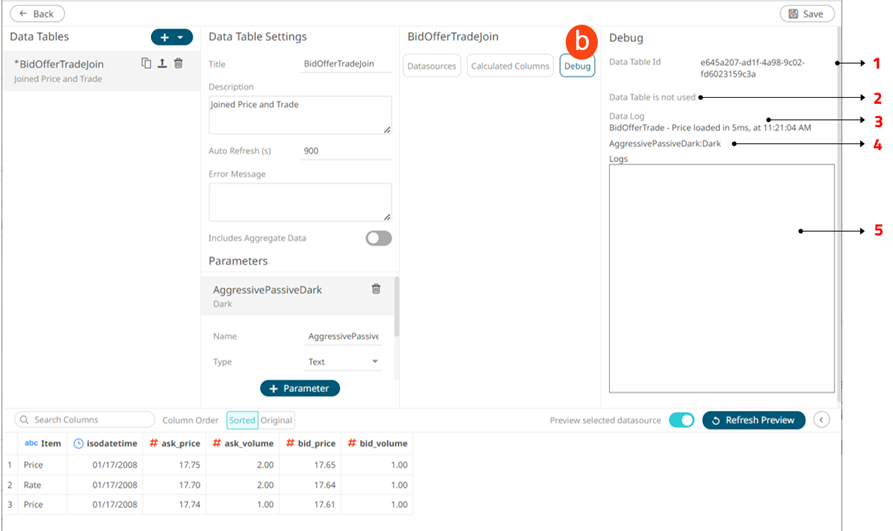This screenshot has width=893, height=531.
Task: Open the parameter Type dropdown
Action: (x=343, y=362)
